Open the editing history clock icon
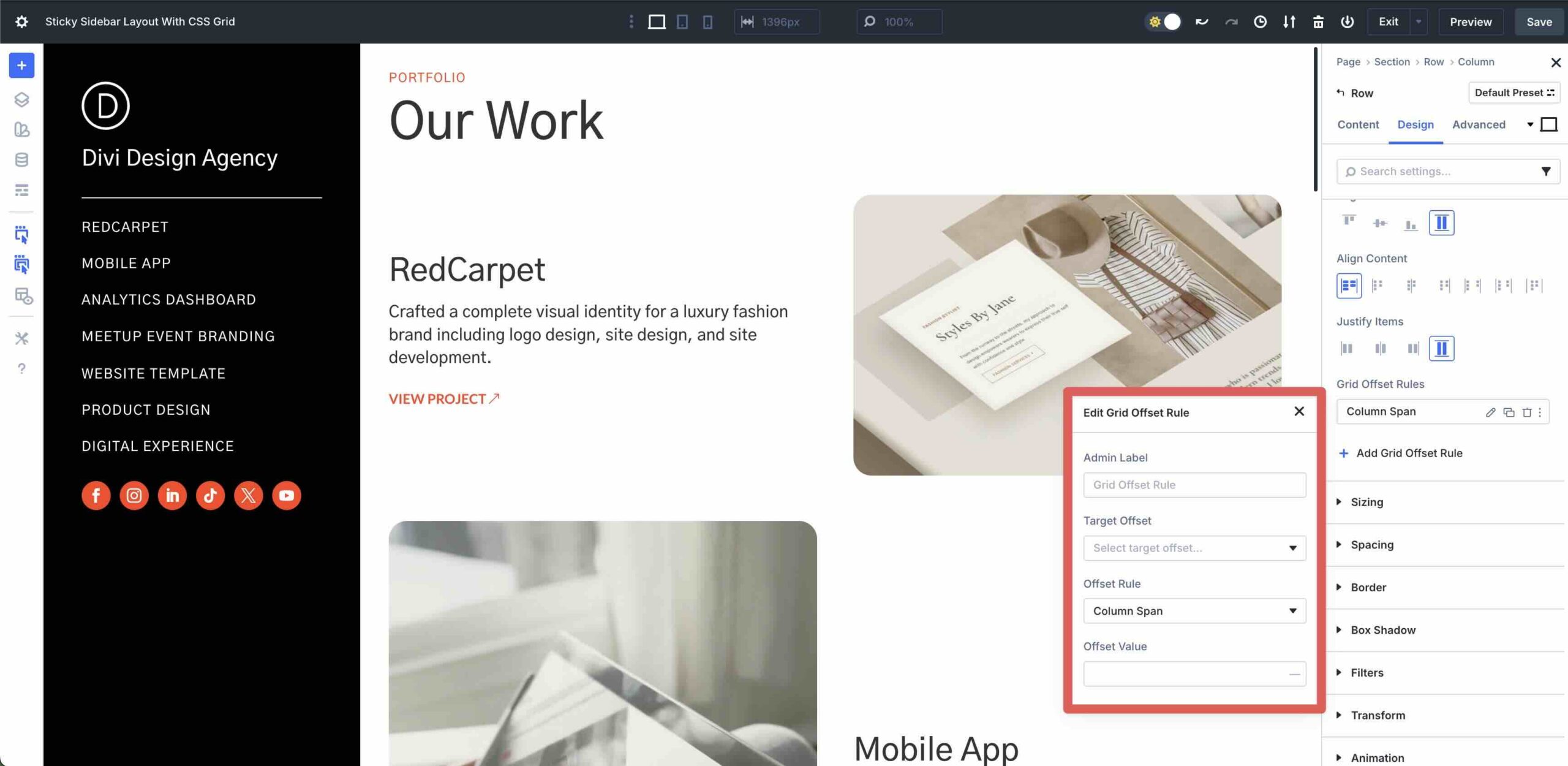1568x766 pixels. (x=1260, y=21)
